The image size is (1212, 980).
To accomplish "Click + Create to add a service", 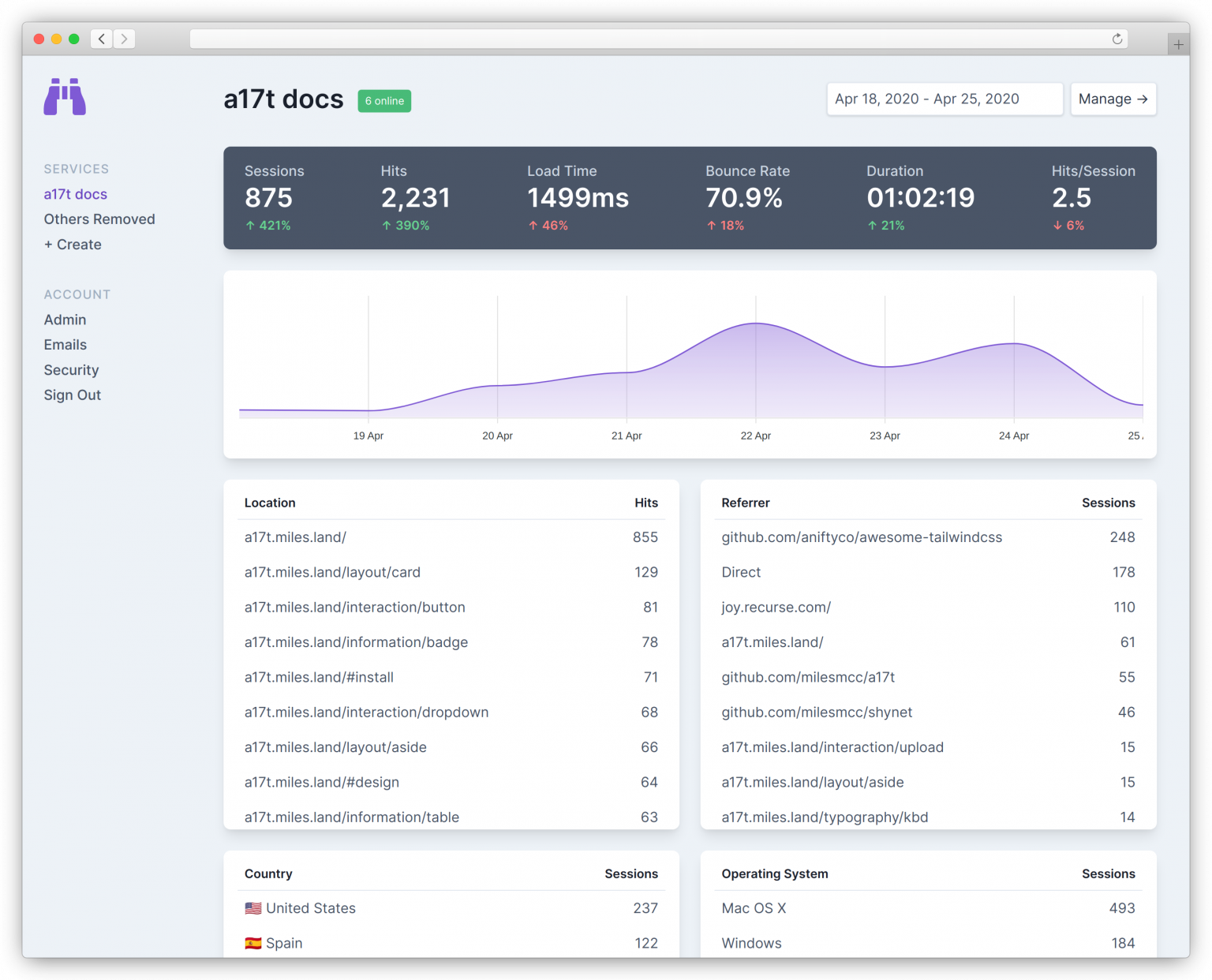I will pos(73,245).
